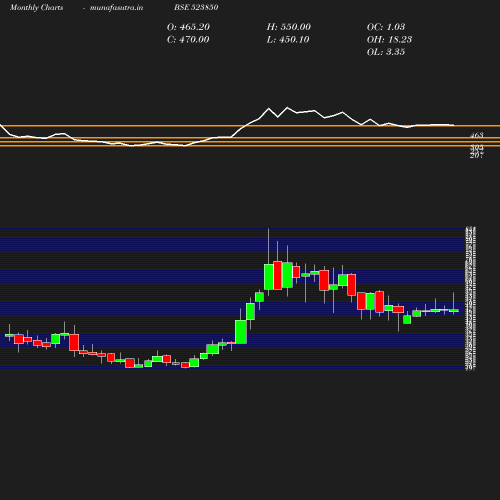The height and width of the screenshot is (500, 500).
Task: Select the open value 'O: 465.20'
Action: (188, 27)
